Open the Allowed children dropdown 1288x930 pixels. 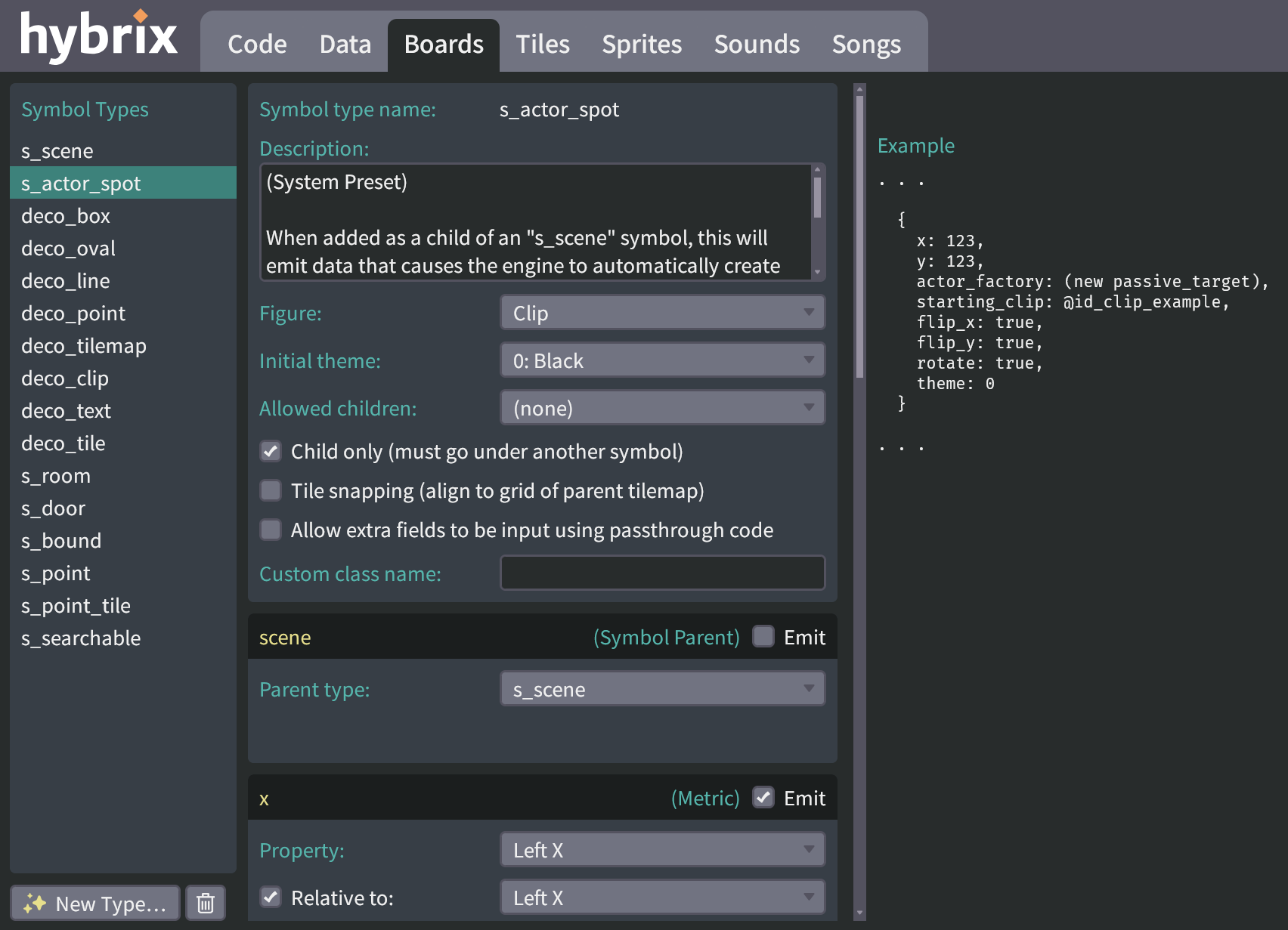tap(662, 407)
